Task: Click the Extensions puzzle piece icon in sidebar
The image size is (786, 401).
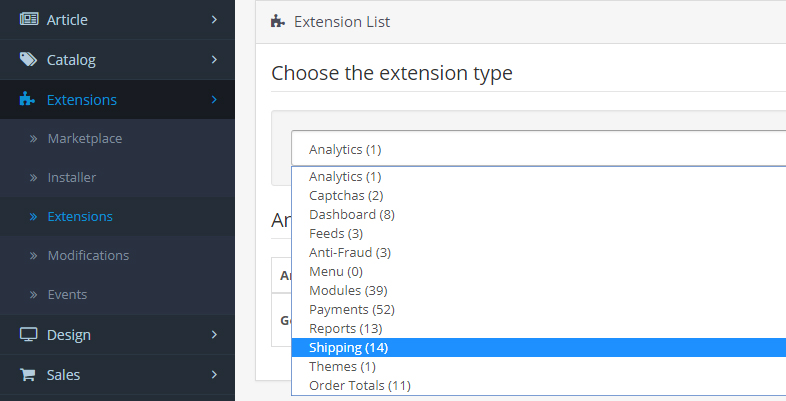Action: [x=28, y=100]
